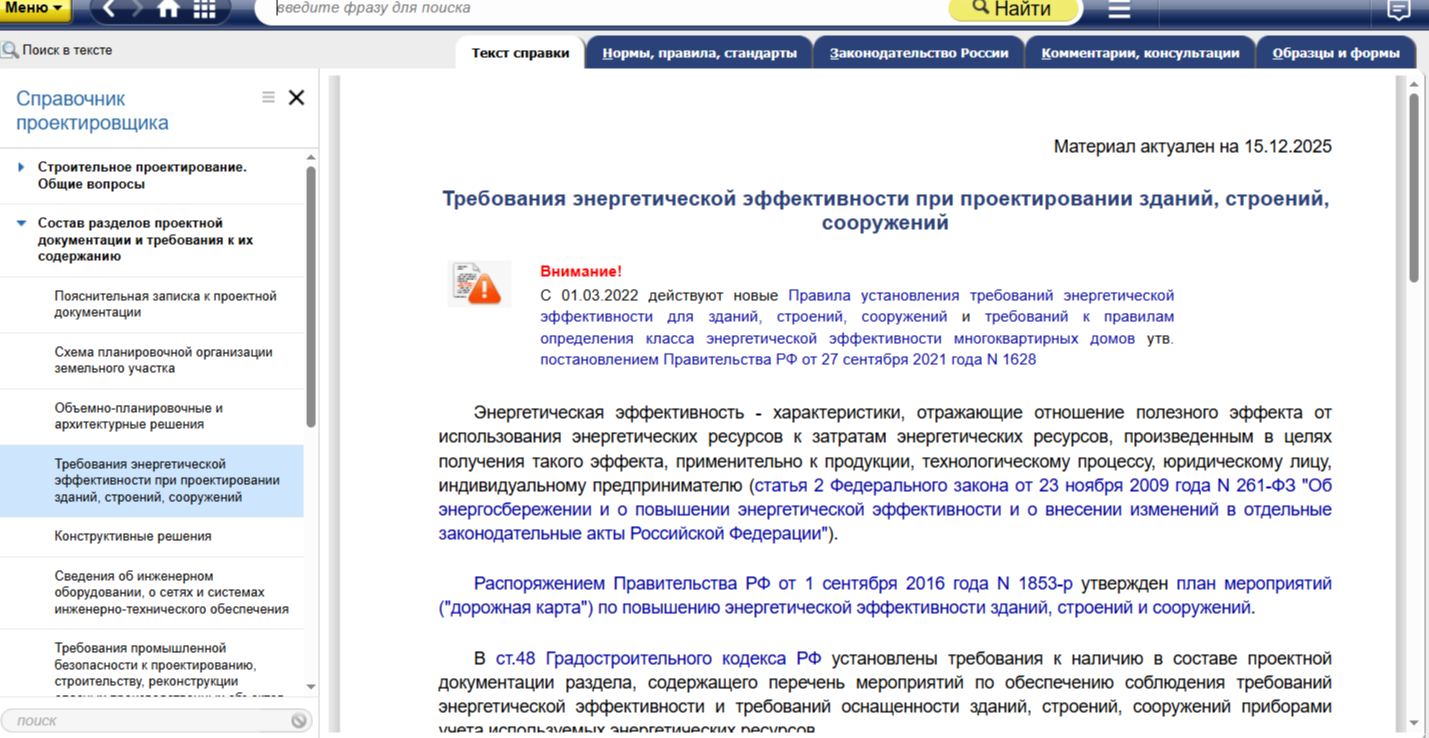Open the hamburger menu icon in header
The height and width of the screenshot is (738, 1429).
1119,10
